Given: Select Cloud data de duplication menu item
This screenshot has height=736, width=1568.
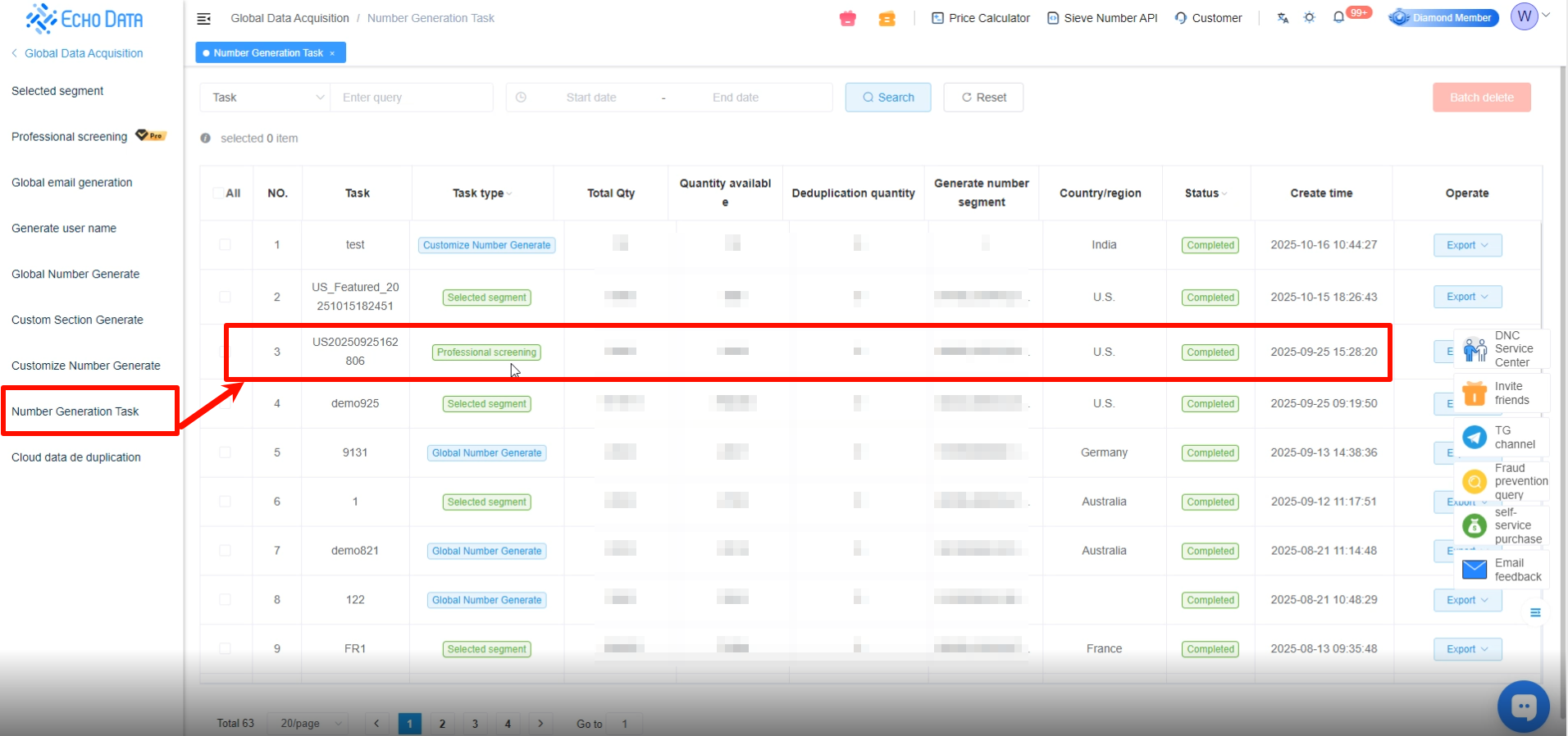Looking at the screenshot, I should [76, 457].
